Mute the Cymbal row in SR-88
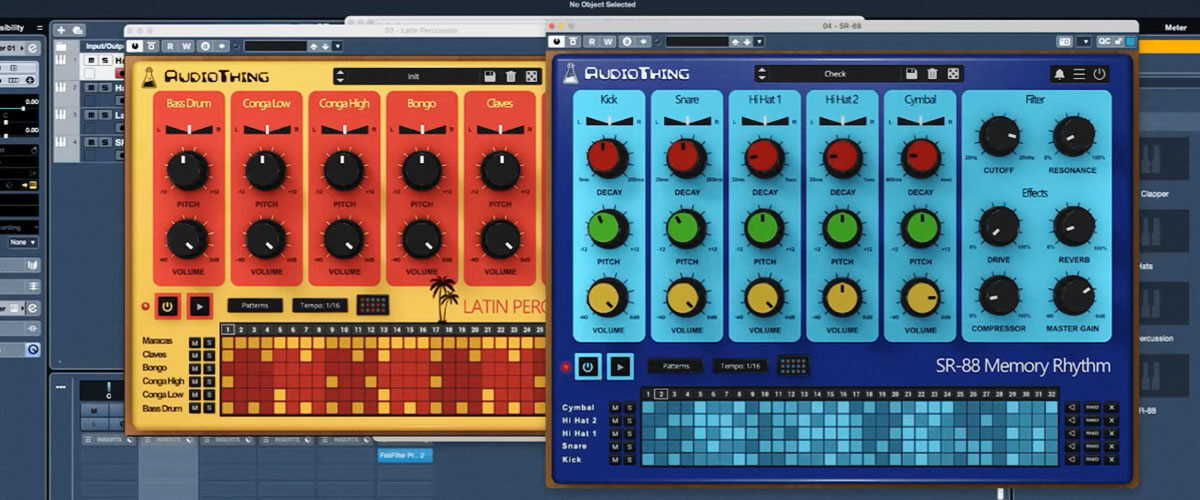 616,407
